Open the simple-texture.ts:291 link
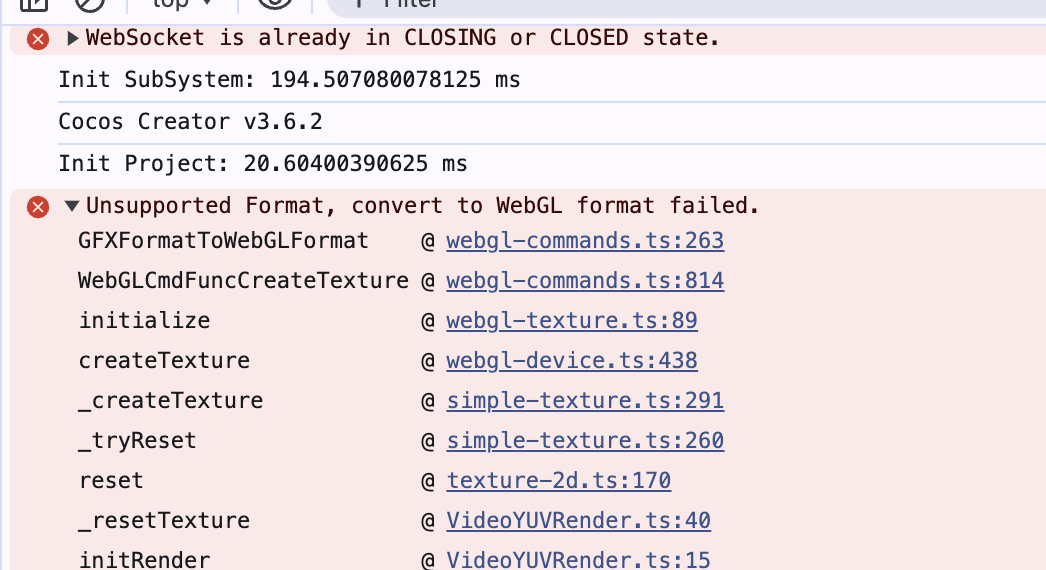1046x570 pixels. pyautogui.click(x=585, y=401)
